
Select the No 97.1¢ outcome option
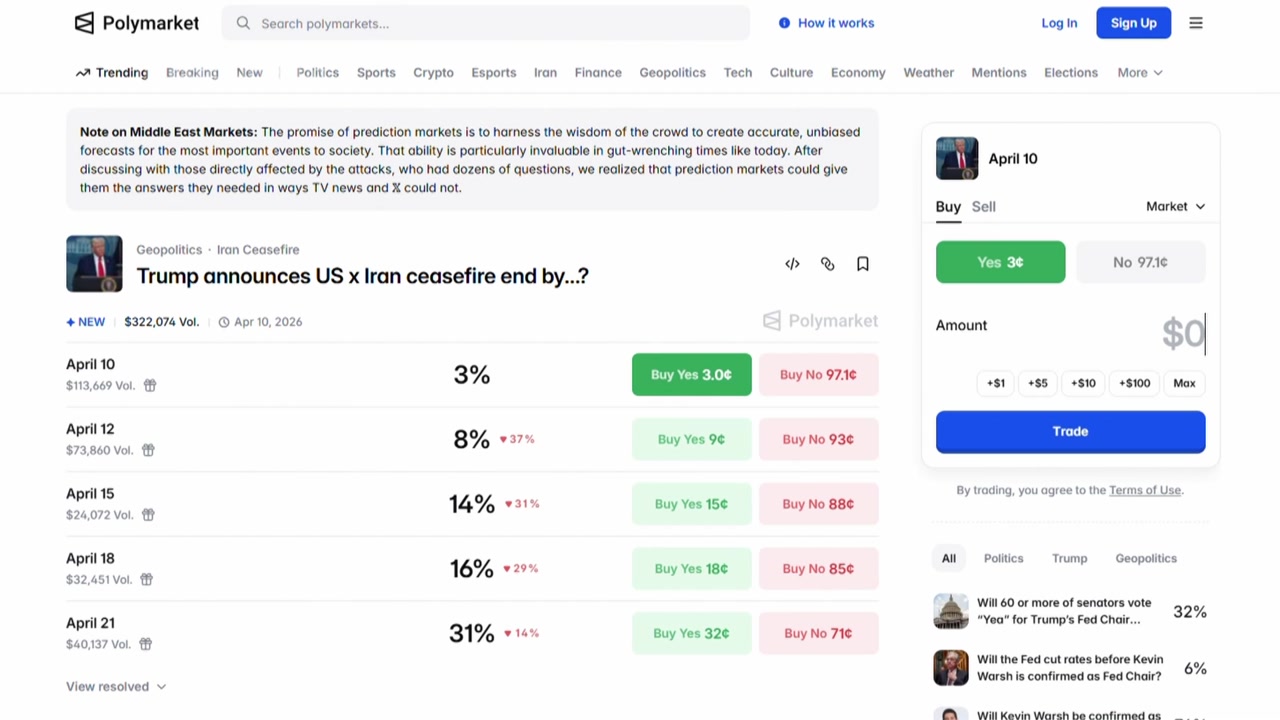click(1140, 262)
